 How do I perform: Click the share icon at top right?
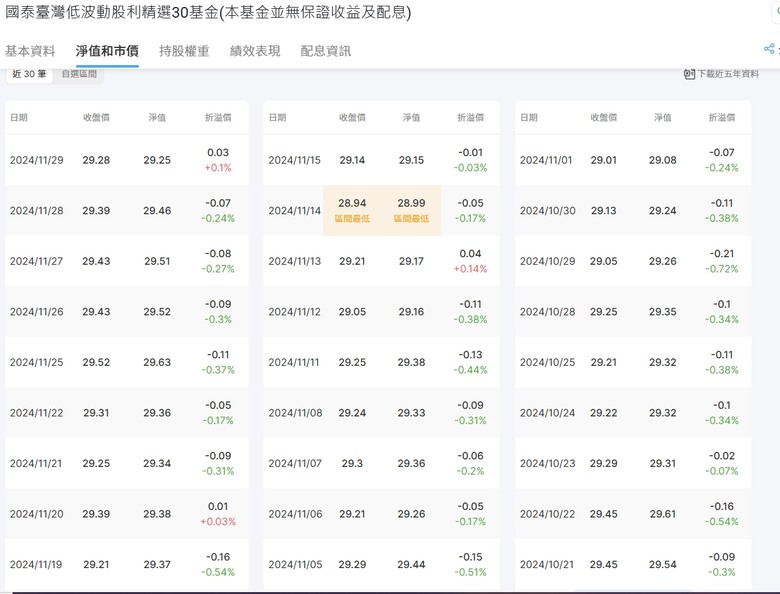point(769,49)
